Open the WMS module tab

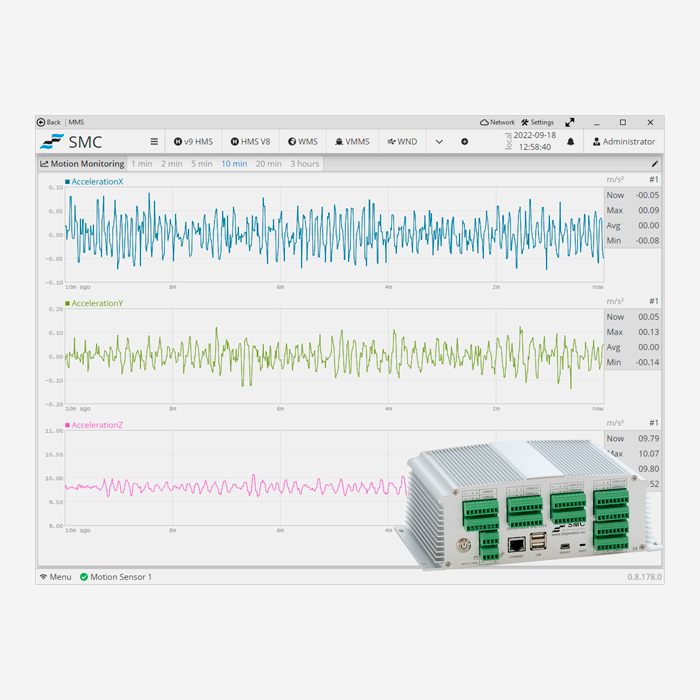tap(303, 142)
